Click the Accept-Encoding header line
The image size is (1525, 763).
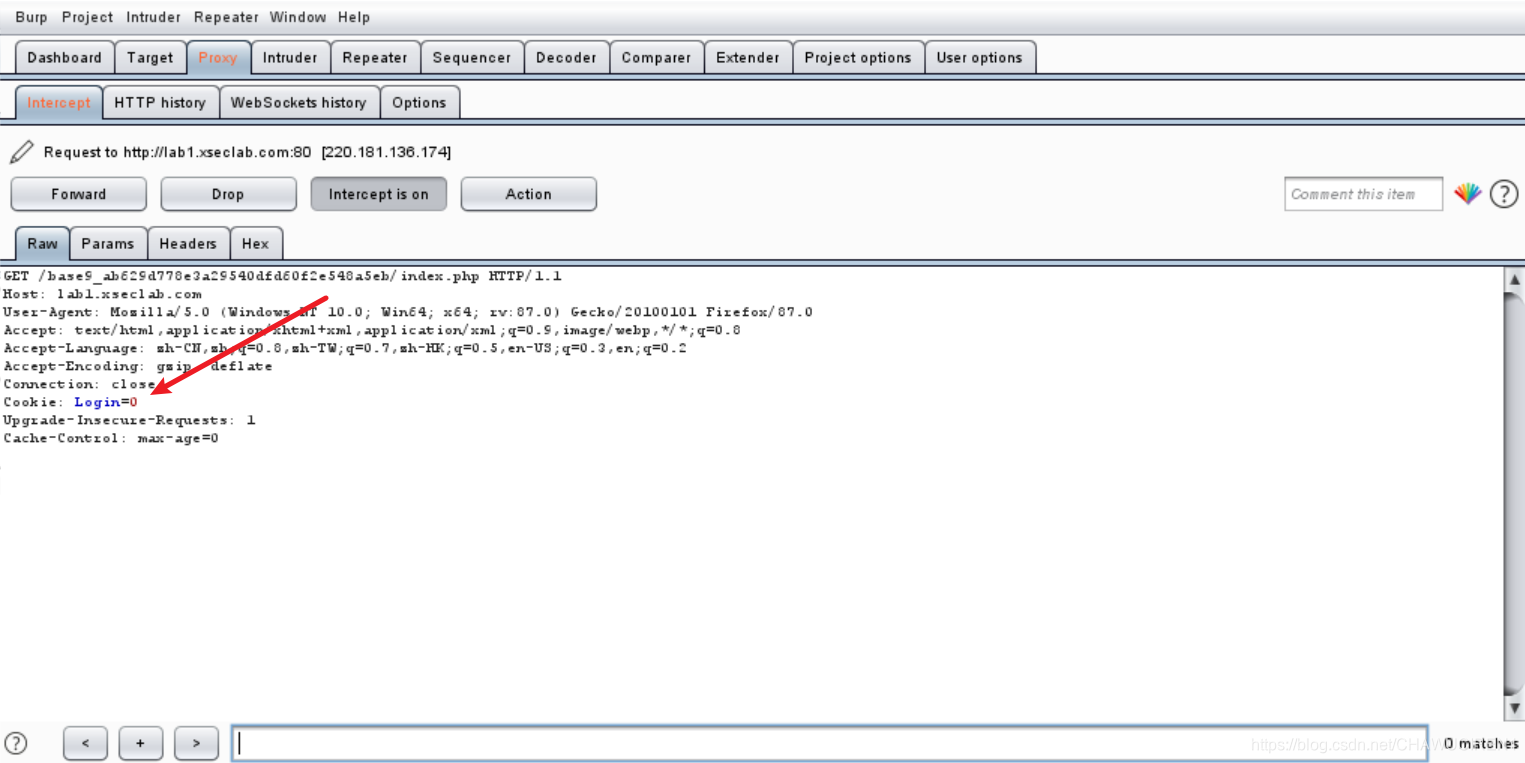(x=138, y=366)
